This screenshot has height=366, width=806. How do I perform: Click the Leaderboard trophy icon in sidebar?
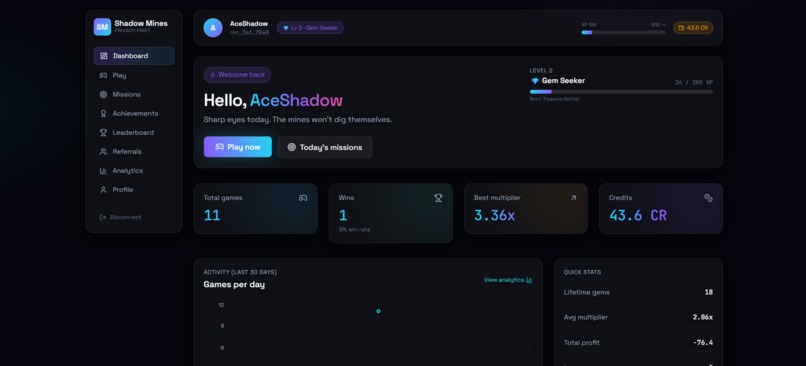[103, 133]
